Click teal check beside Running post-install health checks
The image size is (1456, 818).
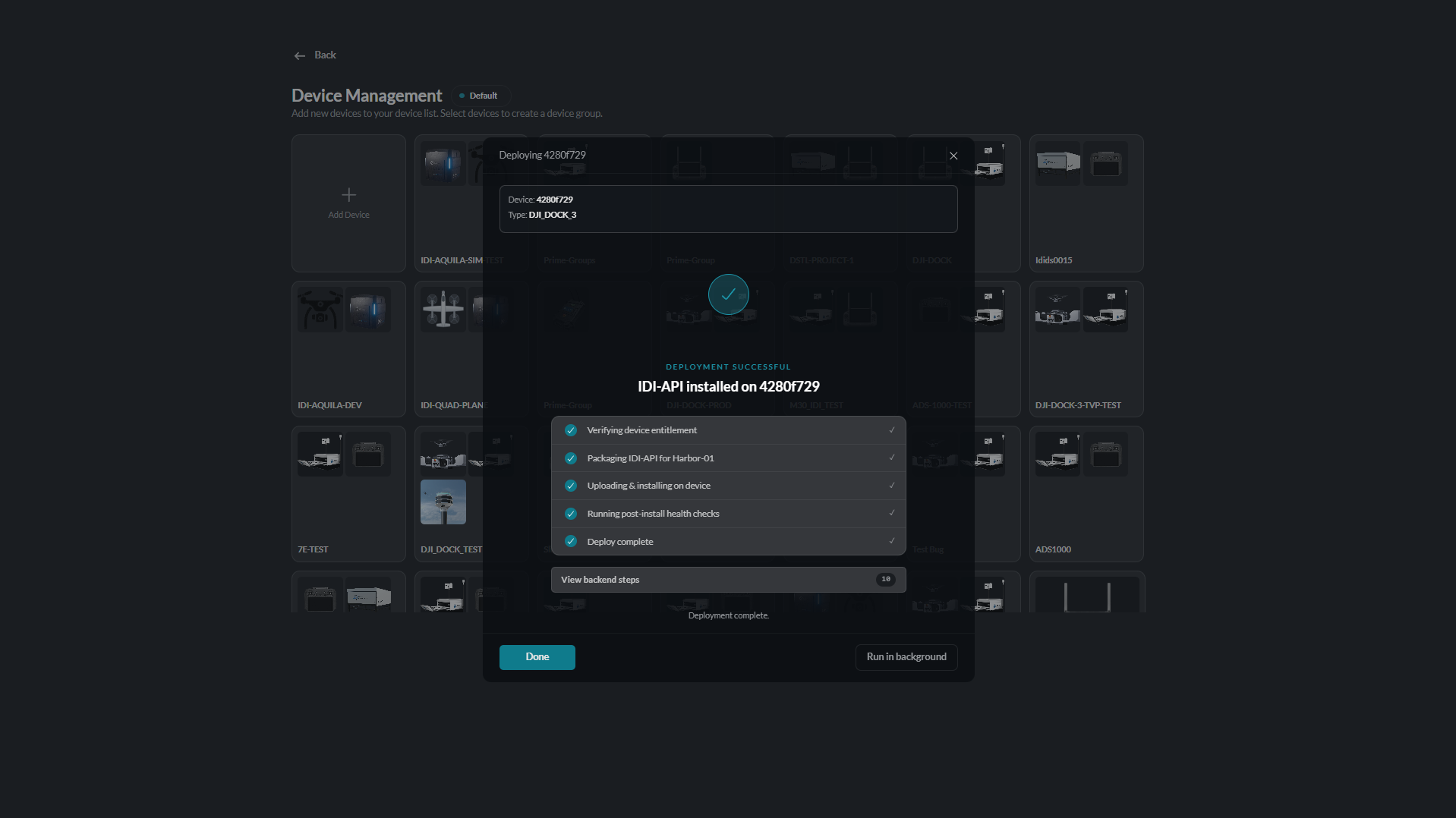(571, 514)
